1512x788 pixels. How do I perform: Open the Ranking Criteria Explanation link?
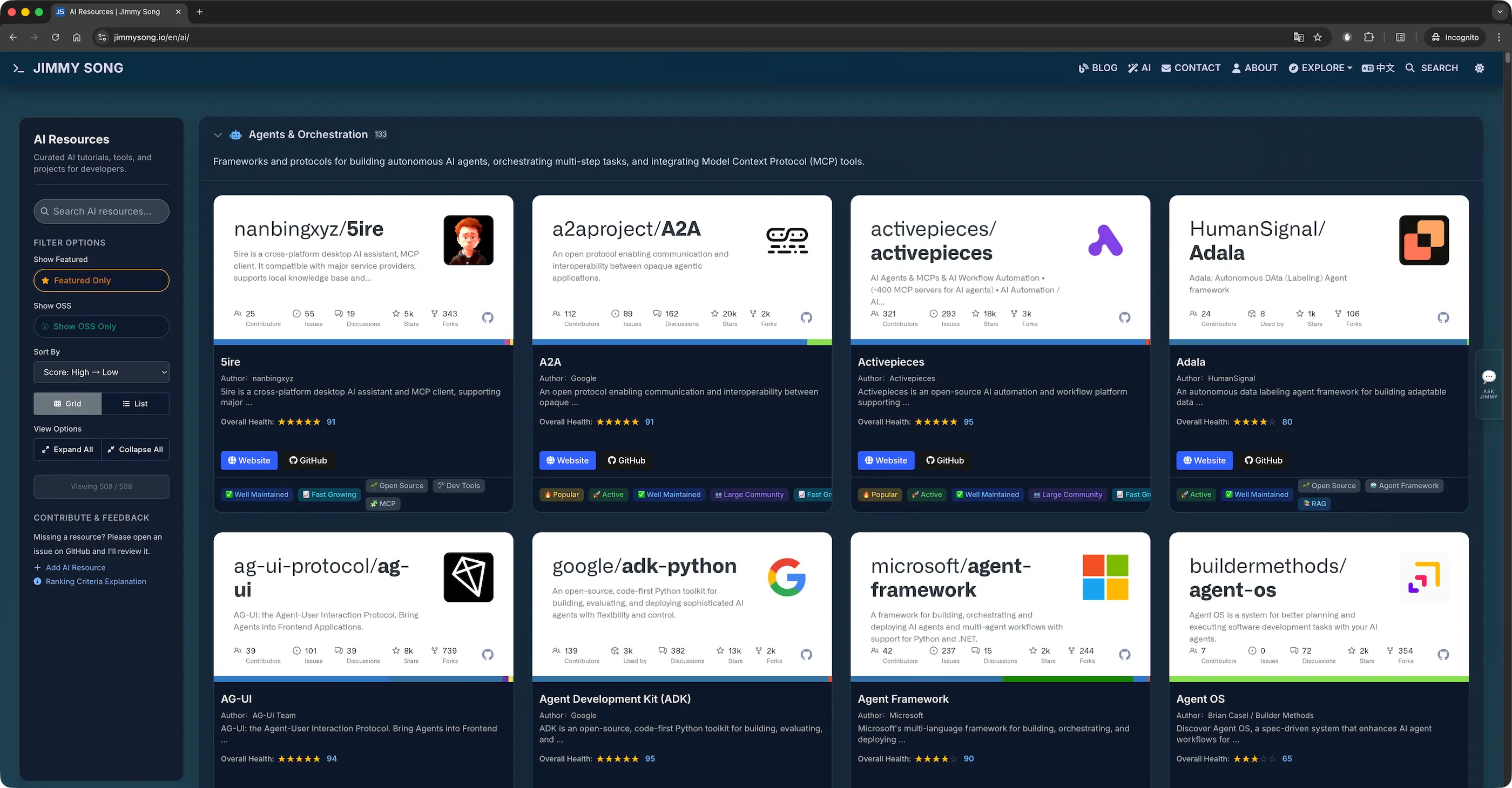(96, 581)
